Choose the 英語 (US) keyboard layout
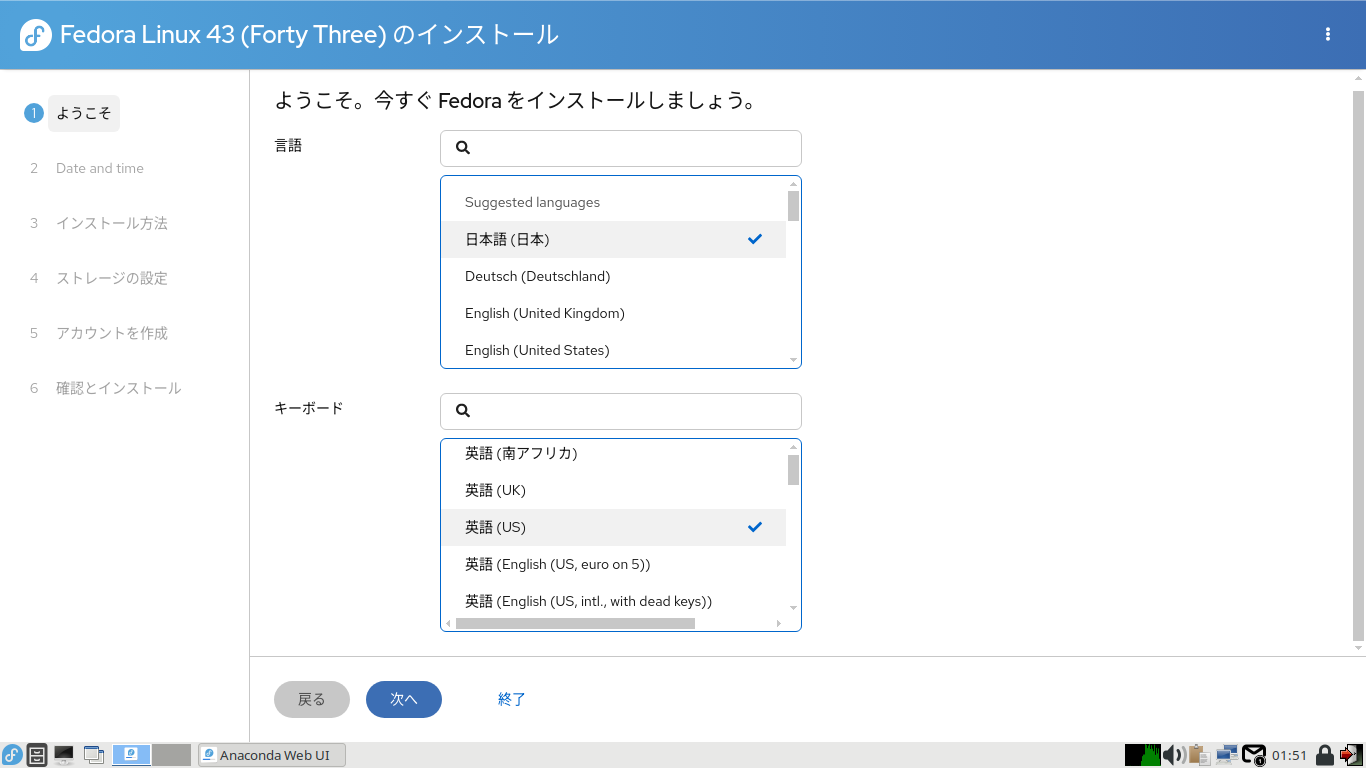This screenshot has width=1366, height=768. click(x=614, y=527)
